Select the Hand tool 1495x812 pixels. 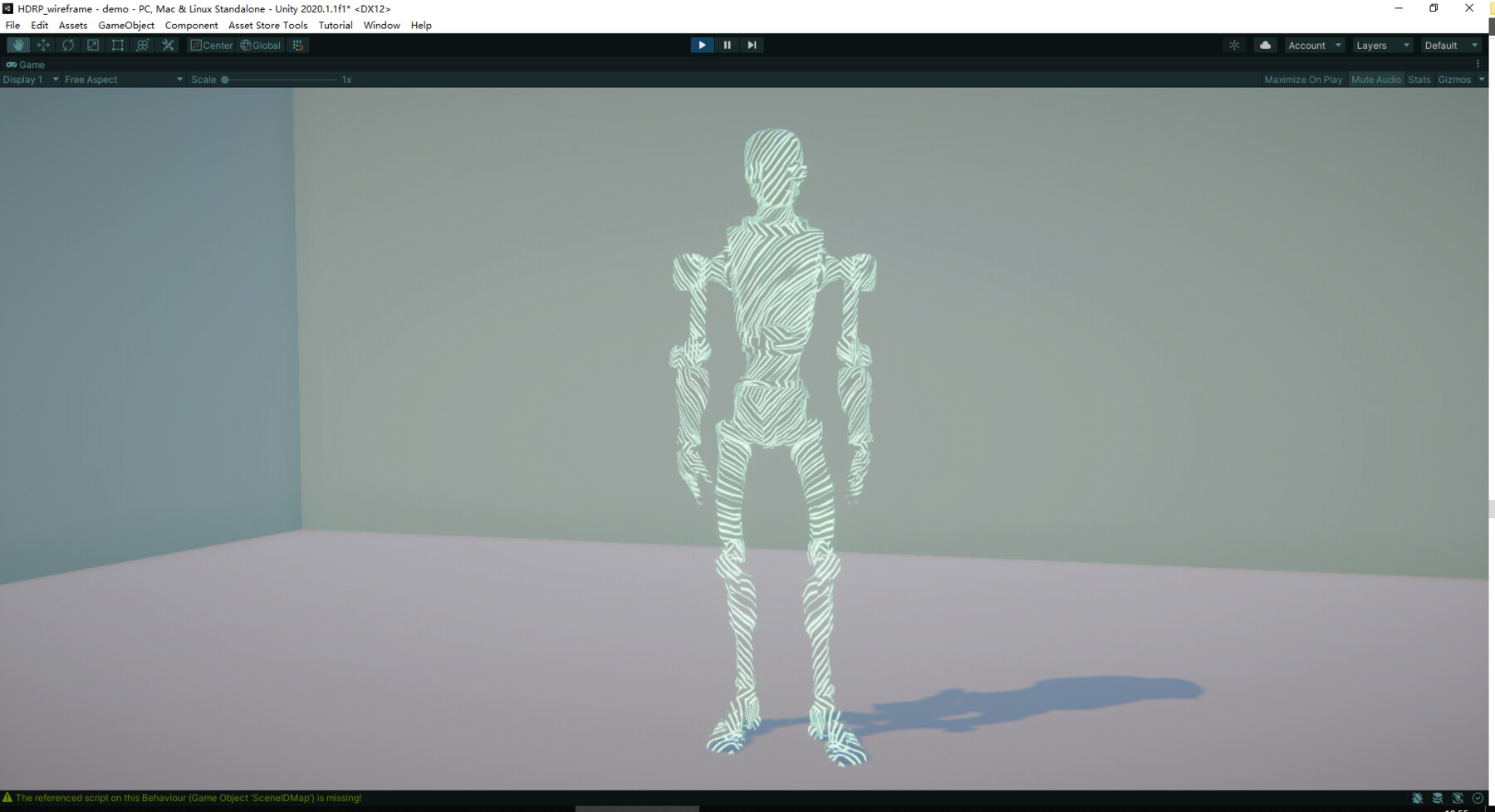(x=17, y=45)
